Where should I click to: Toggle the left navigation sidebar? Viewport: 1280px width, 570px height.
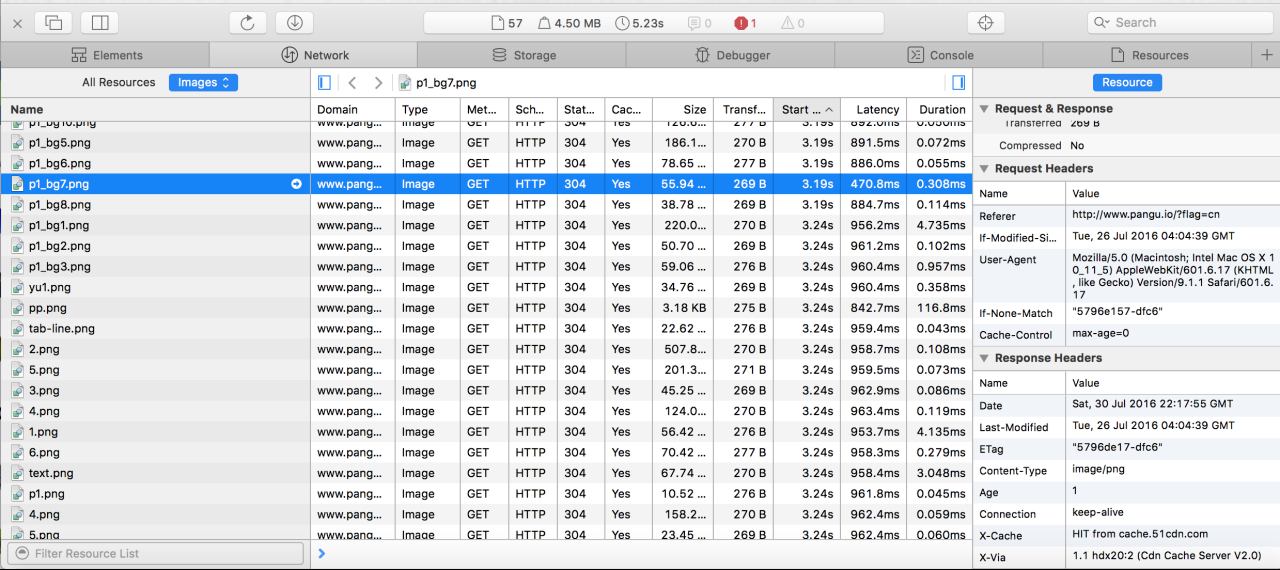click(x=324, y=82)
